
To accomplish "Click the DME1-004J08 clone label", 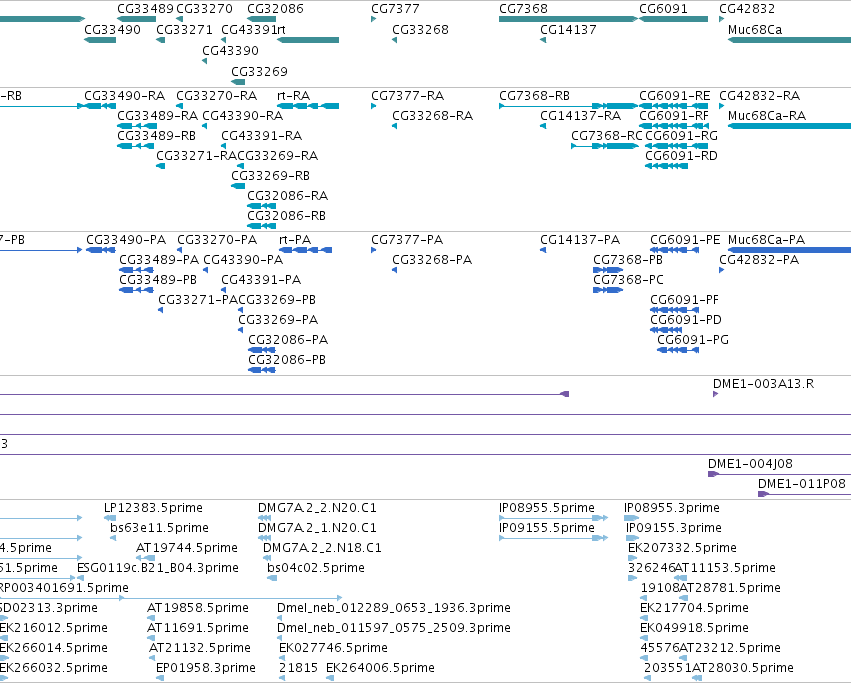I will [750, 464].
